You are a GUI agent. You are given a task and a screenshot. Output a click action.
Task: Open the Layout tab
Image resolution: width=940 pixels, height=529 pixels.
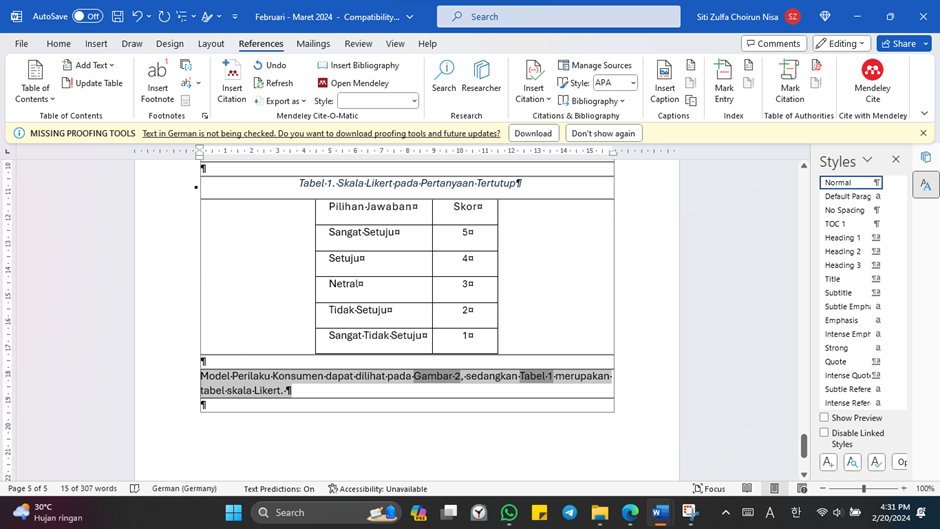click(211, 44)
